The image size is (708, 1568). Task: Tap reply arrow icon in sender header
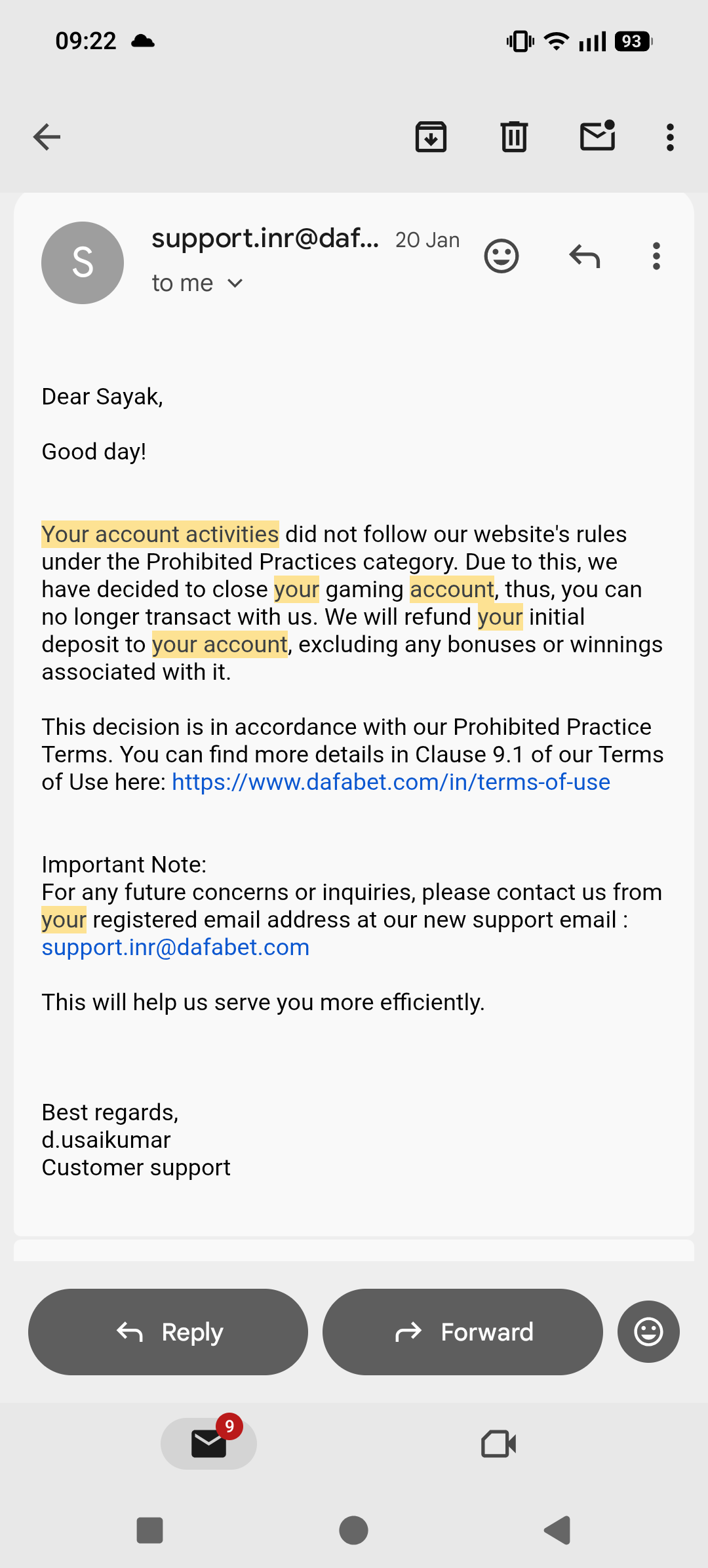(x=585, y=256)
